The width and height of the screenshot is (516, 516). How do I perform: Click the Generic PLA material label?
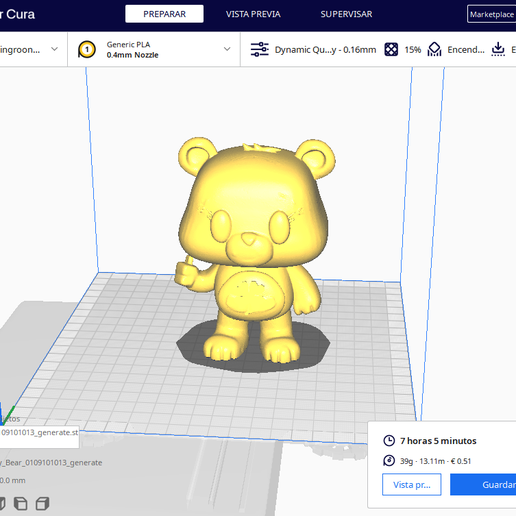128,44
